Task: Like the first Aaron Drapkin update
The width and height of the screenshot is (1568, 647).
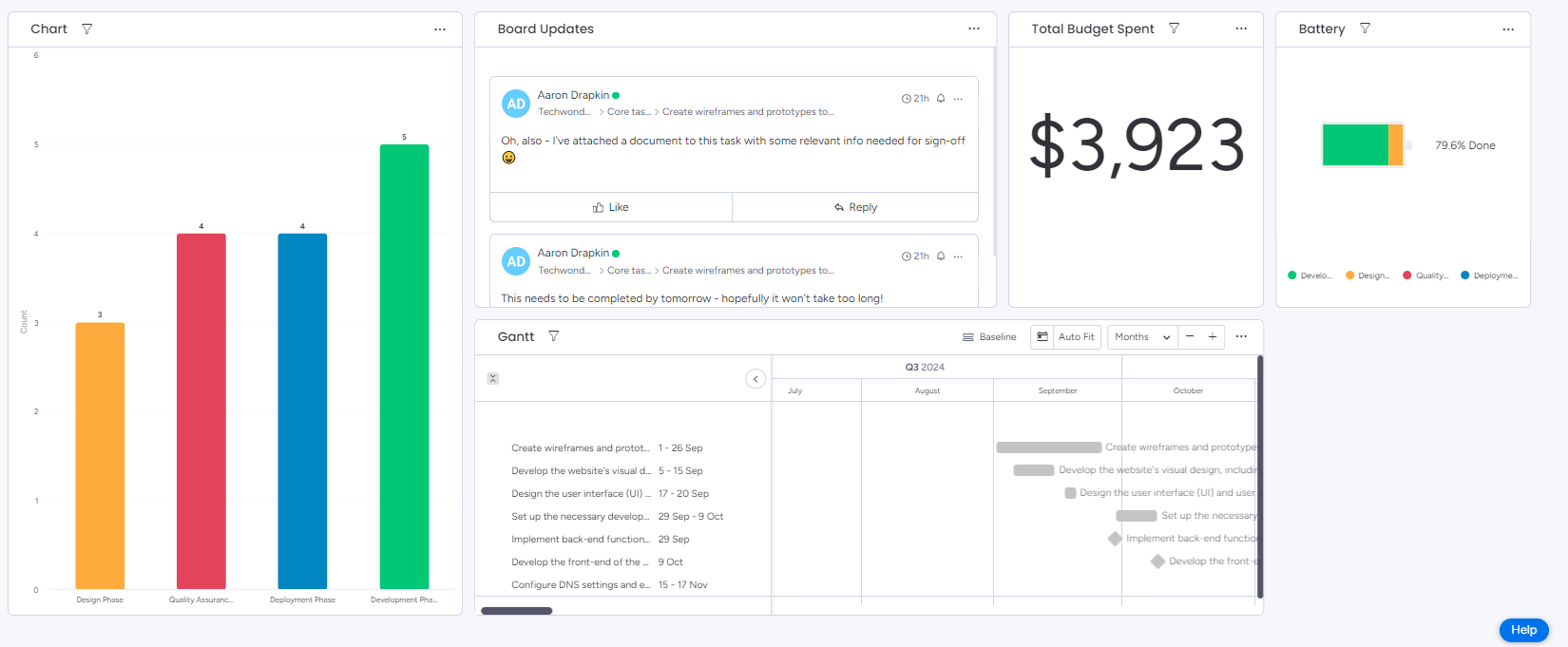Action: point(611,207)
